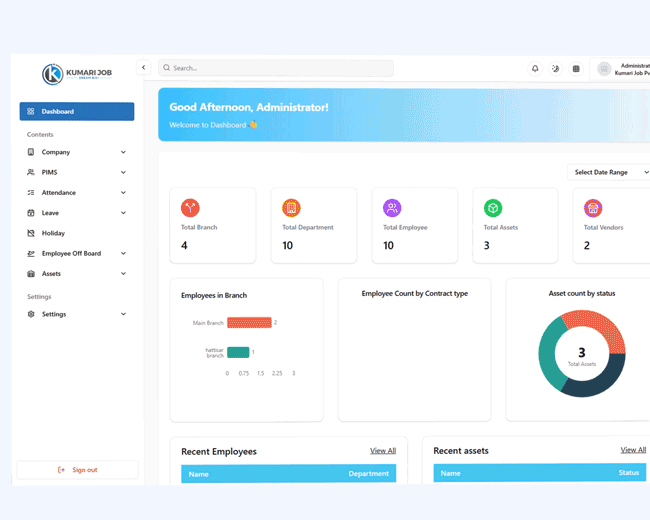Click the Total Vendors pink icon
Screen dimensions: 650x520
[593, 208]
